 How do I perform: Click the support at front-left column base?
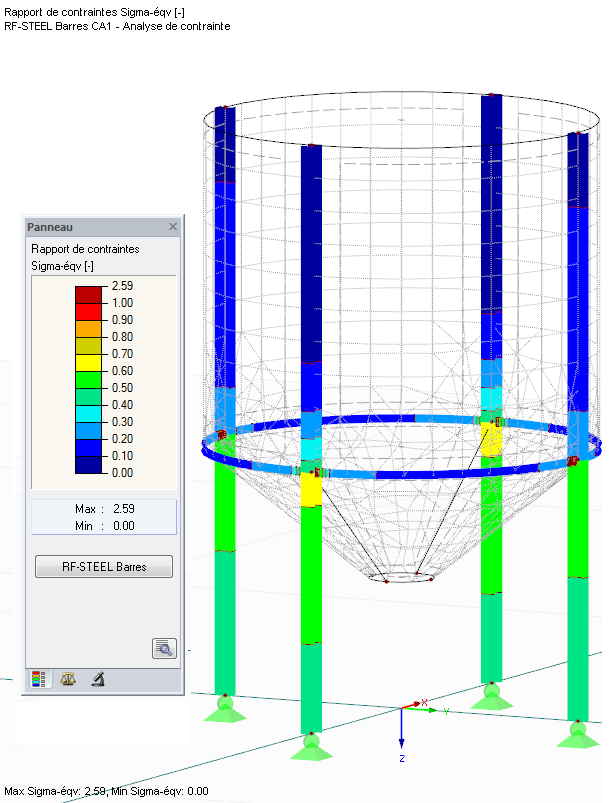(x=311, y=747)
